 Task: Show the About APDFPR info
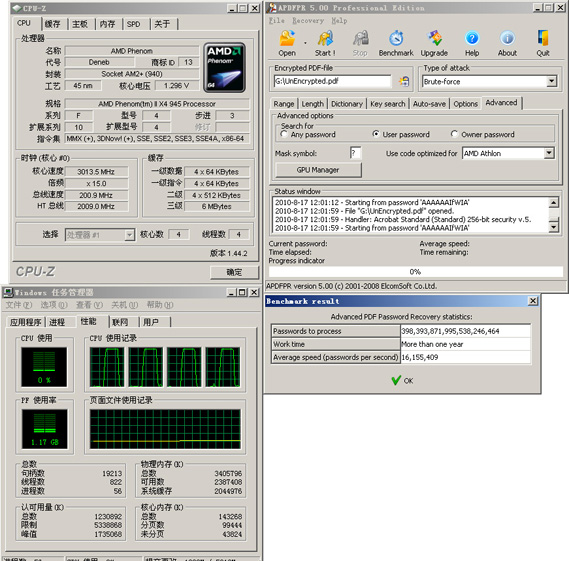click(x=507, y=43)
